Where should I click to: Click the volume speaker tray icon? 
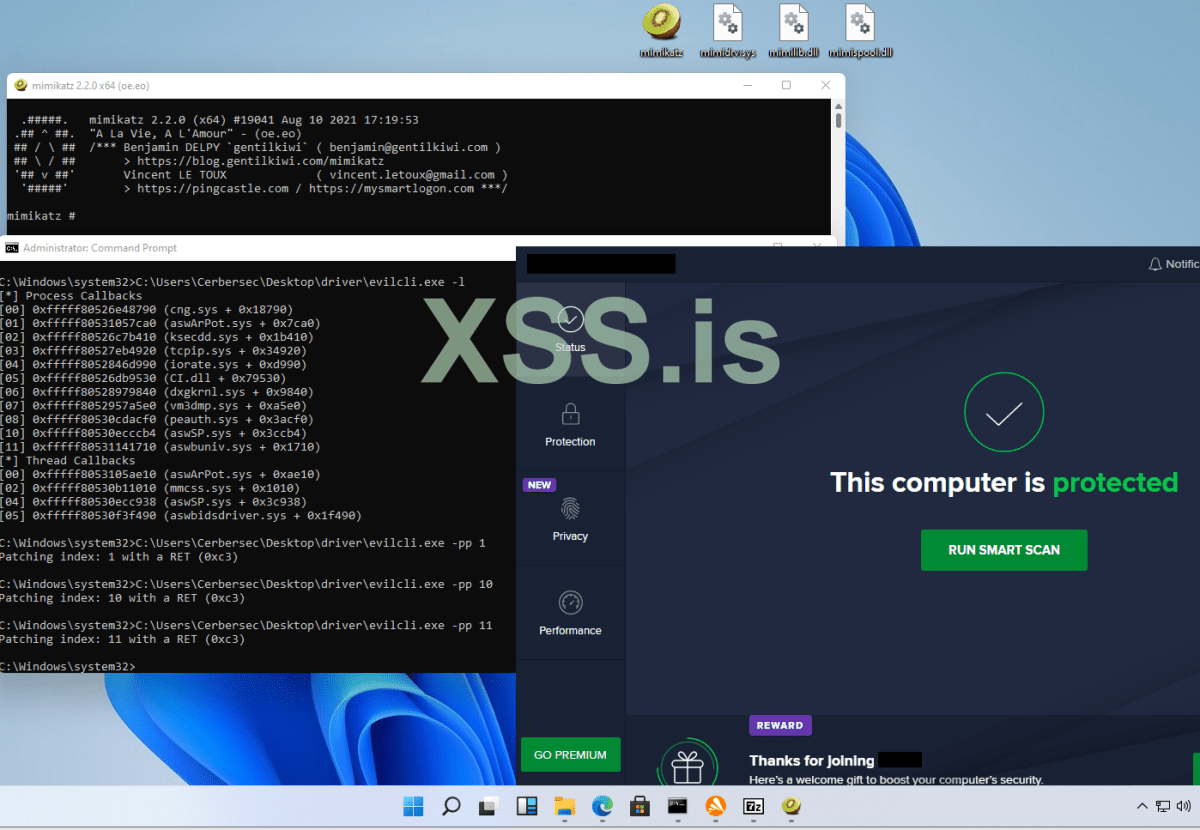pos(1186,806)
